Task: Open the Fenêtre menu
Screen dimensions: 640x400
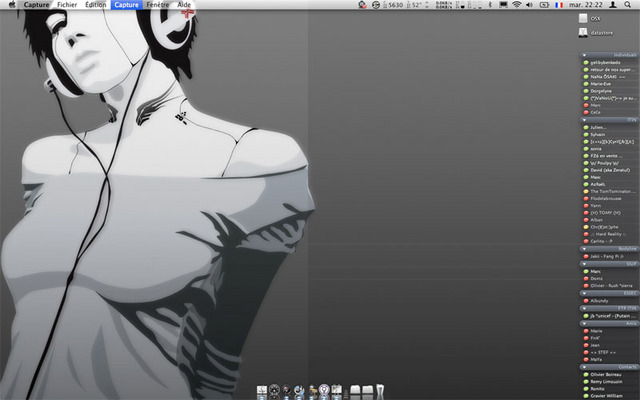Action: [x=158, y=5]
